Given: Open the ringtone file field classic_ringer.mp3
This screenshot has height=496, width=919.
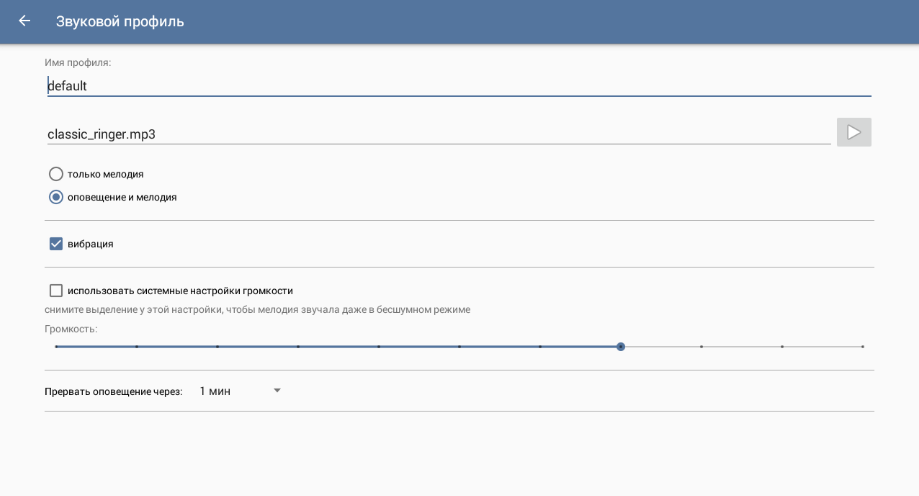Looking at the screenshot, I should [439, 134].
